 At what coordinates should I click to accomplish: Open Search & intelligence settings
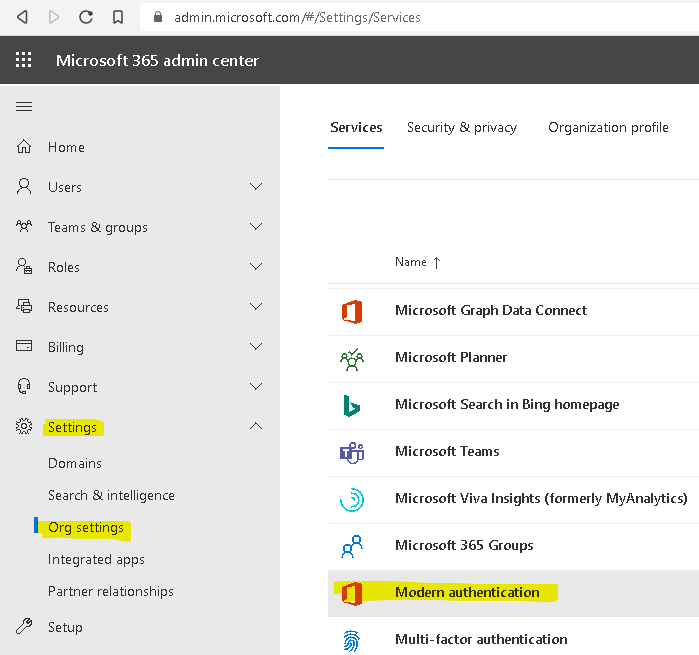[111, 495]
